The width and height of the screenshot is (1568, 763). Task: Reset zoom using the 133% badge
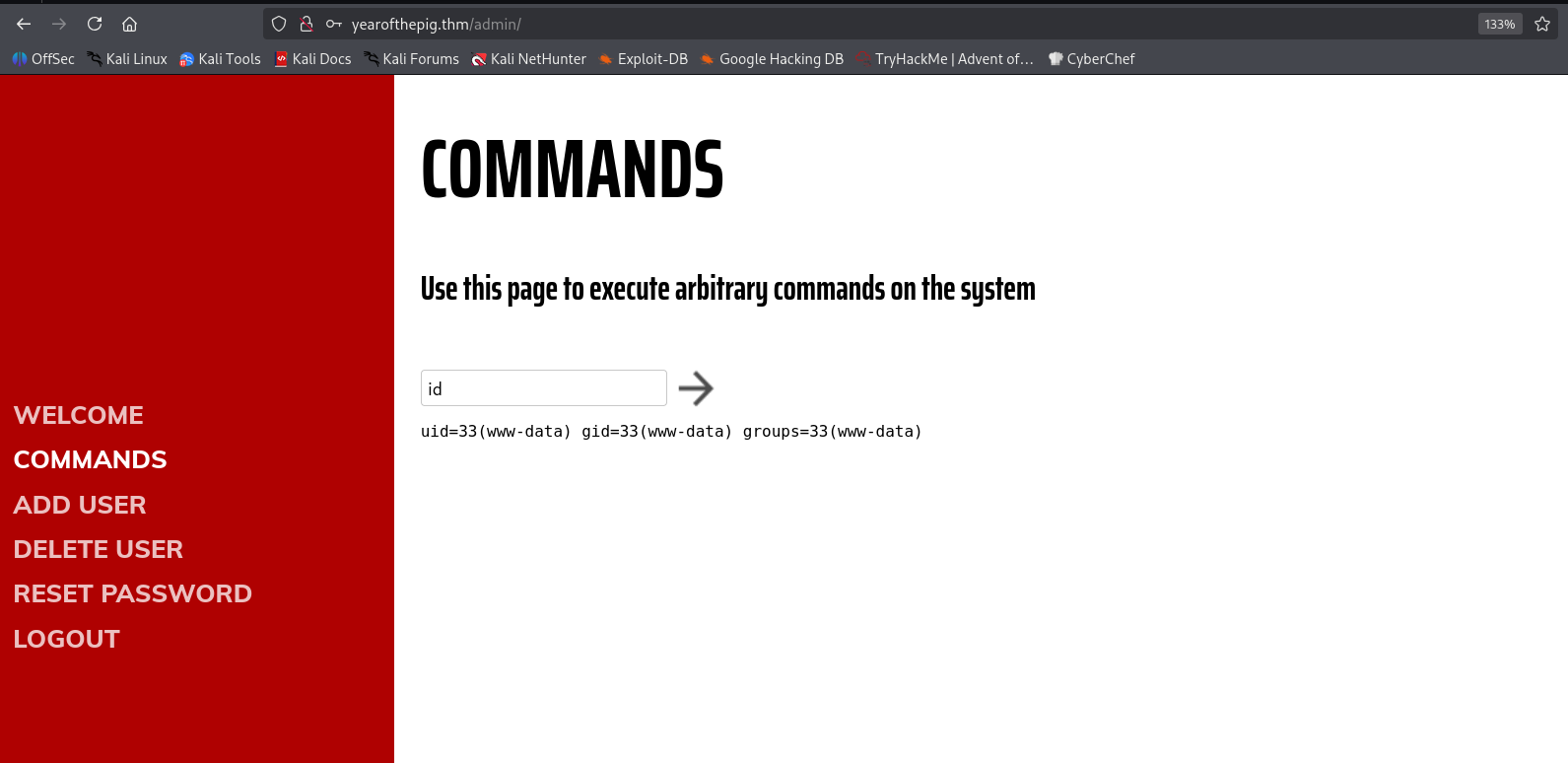pyautogui.click(x=1499, y=24)
